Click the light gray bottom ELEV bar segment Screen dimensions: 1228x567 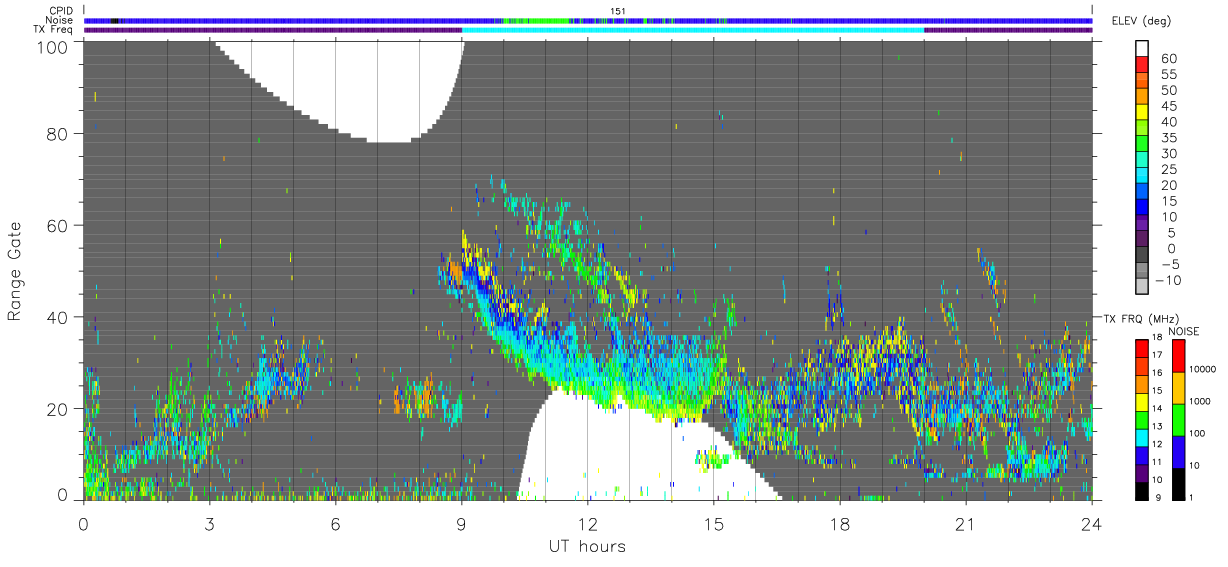(1144, 287)
